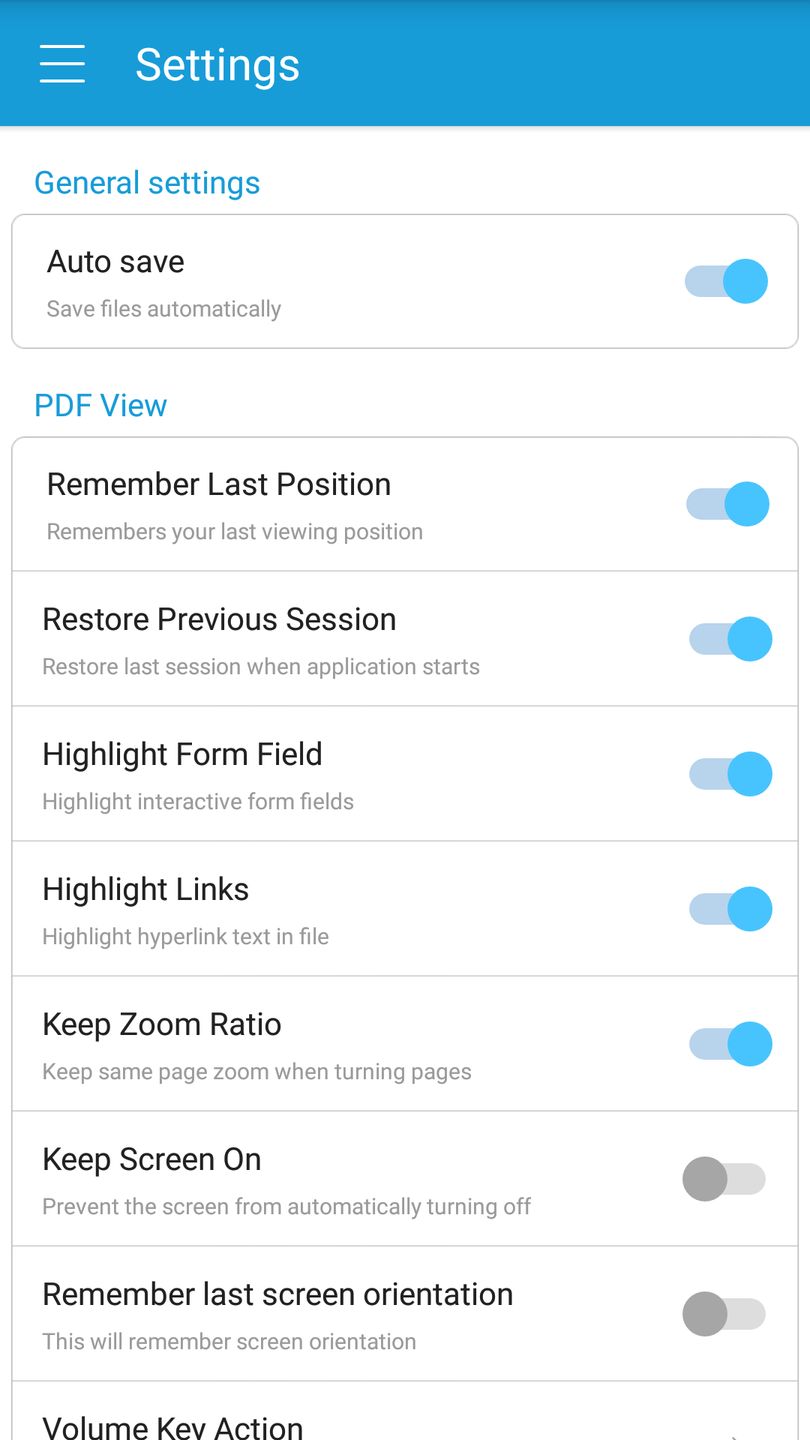Tap the Auto save row label
The width and height of the screenshot is (810, 1440).
pos(116,262)
